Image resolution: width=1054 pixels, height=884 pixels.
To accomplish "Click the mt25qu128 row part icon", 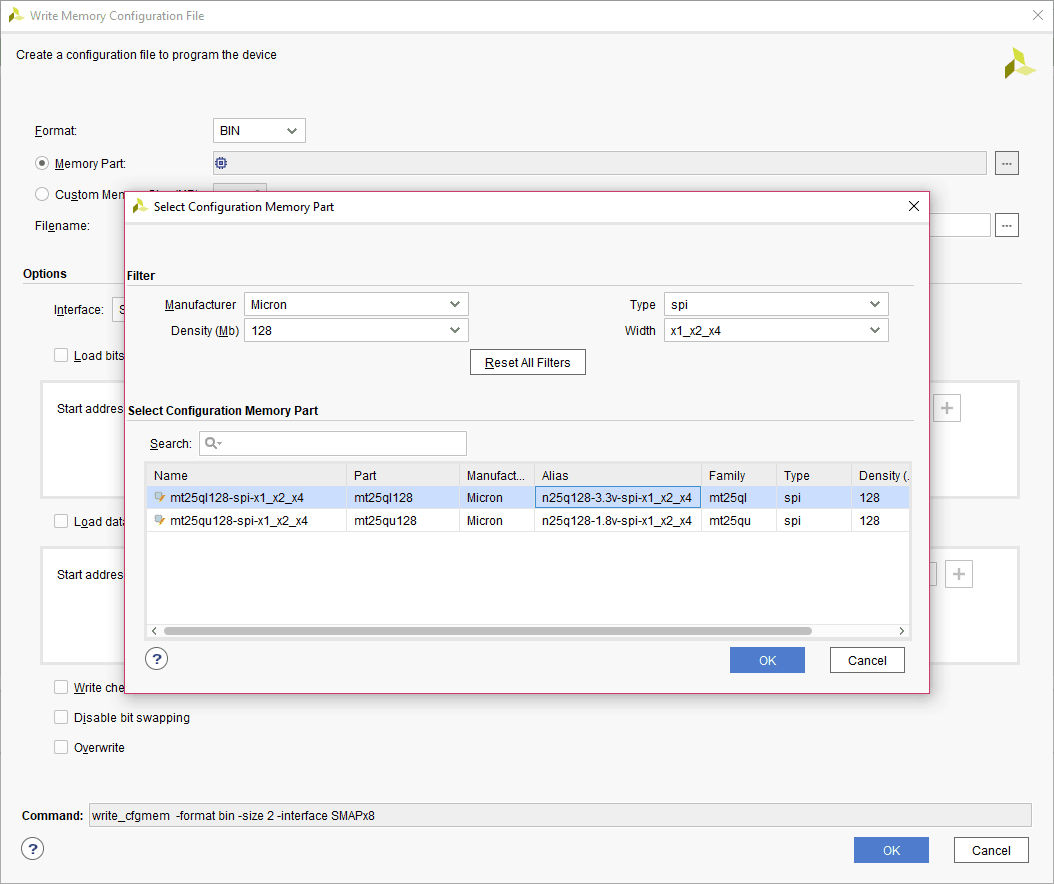I will coord(160,521).
